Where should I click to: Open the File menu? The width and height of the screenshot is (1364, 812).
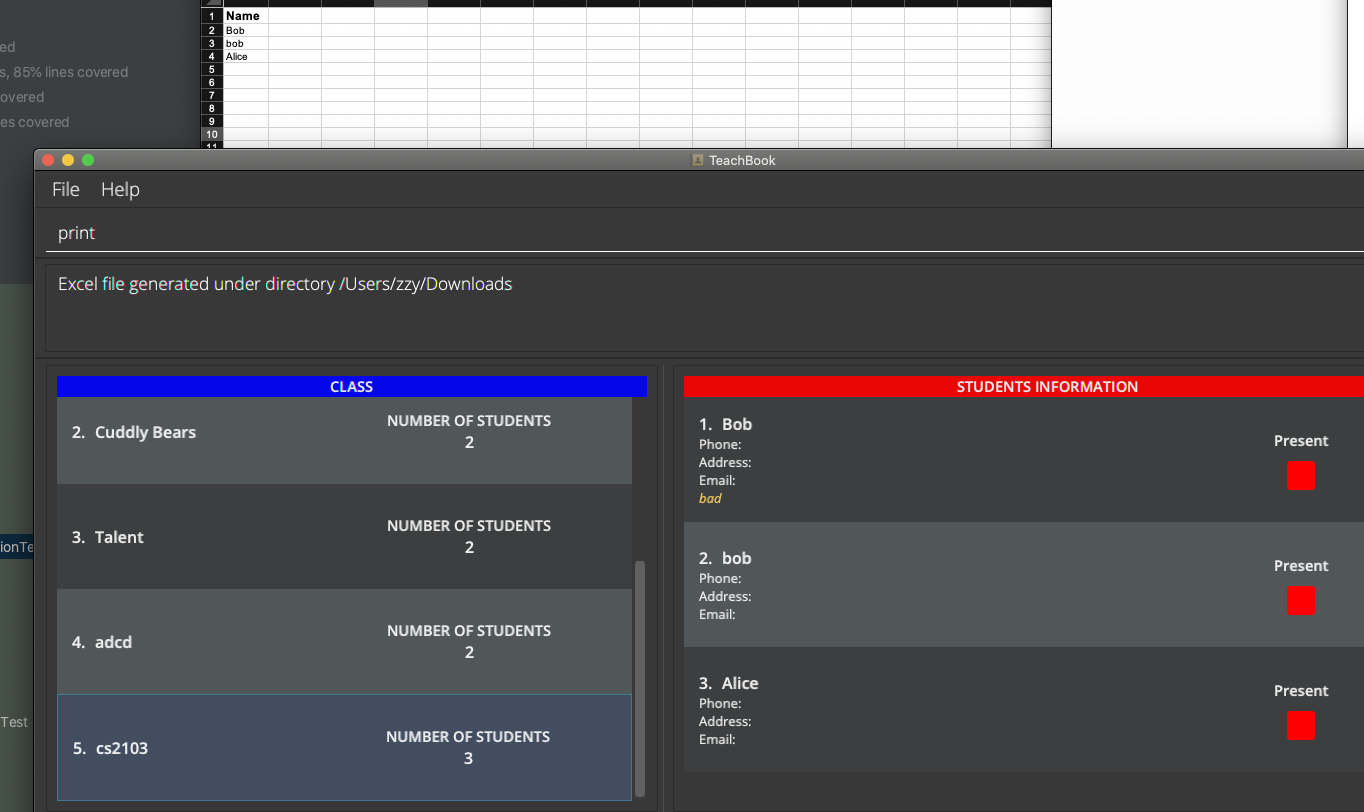coord(64,189)
